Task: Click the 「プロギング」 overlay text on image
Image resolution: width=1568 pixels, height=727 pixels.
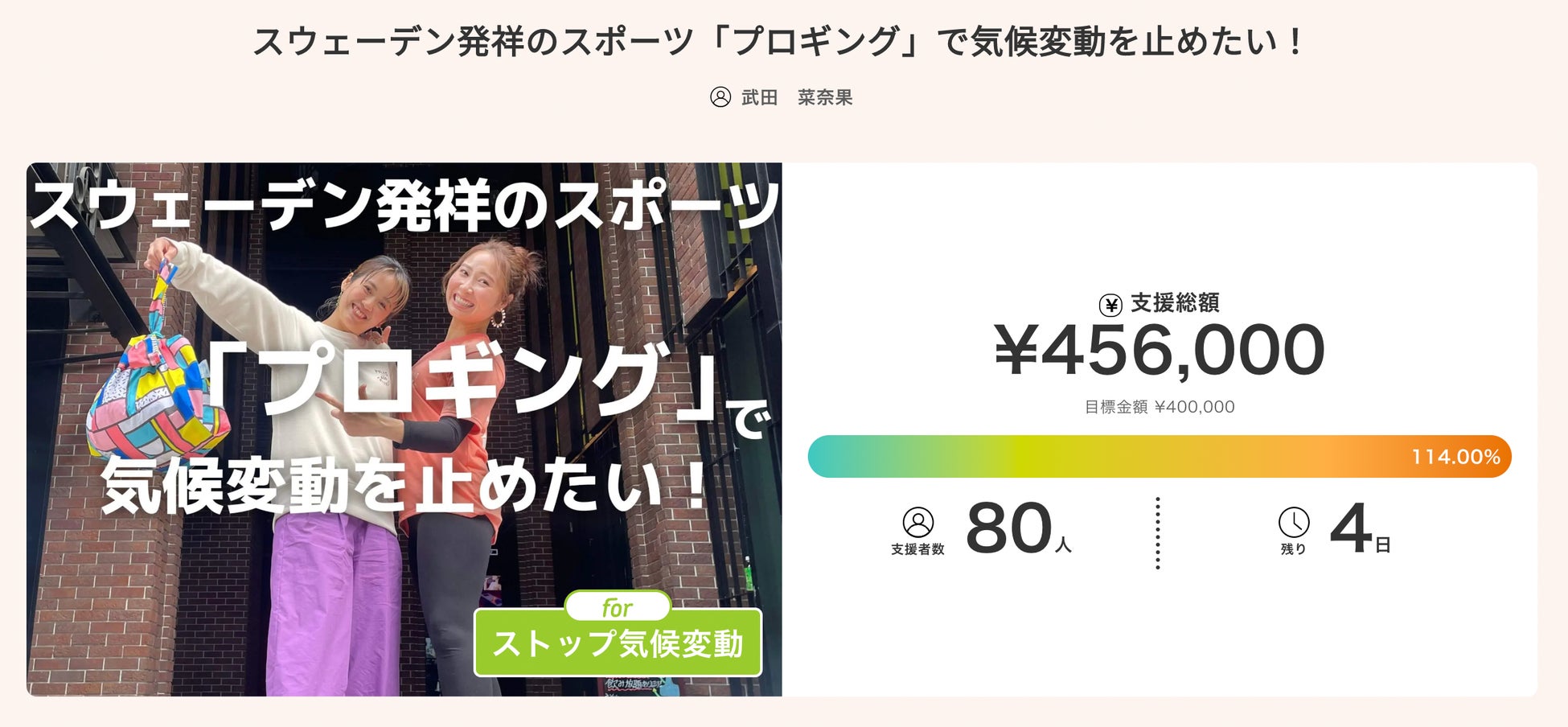Action: (x=458, y=378)
